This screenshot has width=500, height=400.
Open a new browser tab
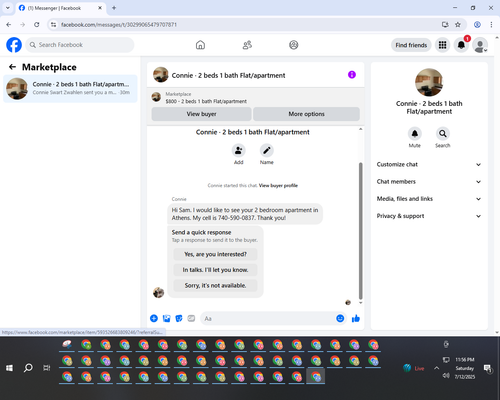tap(114, 8)
